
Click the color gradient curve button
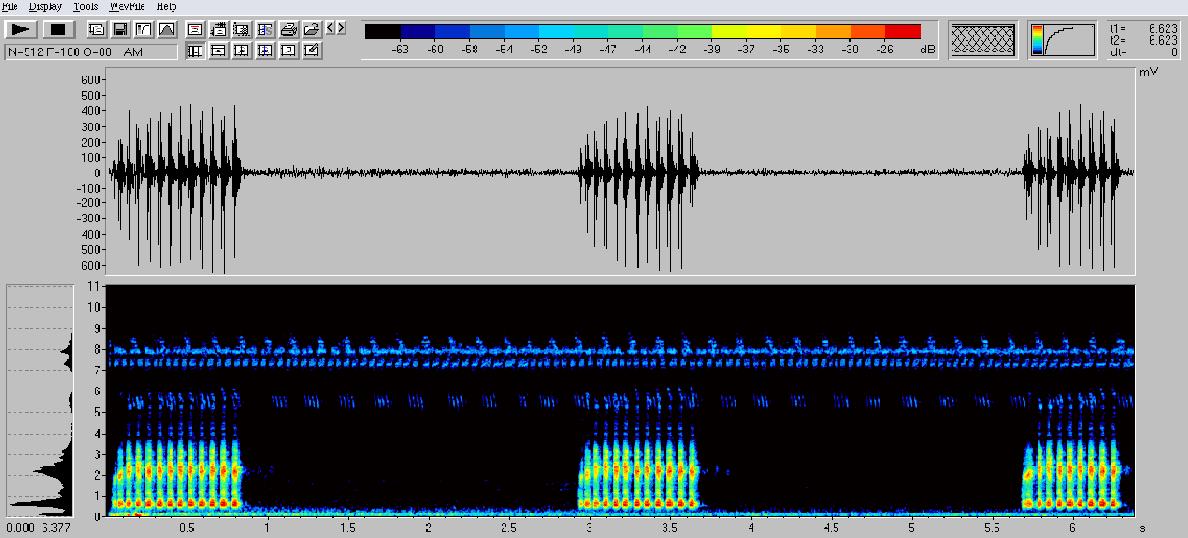click(1061, 40)
